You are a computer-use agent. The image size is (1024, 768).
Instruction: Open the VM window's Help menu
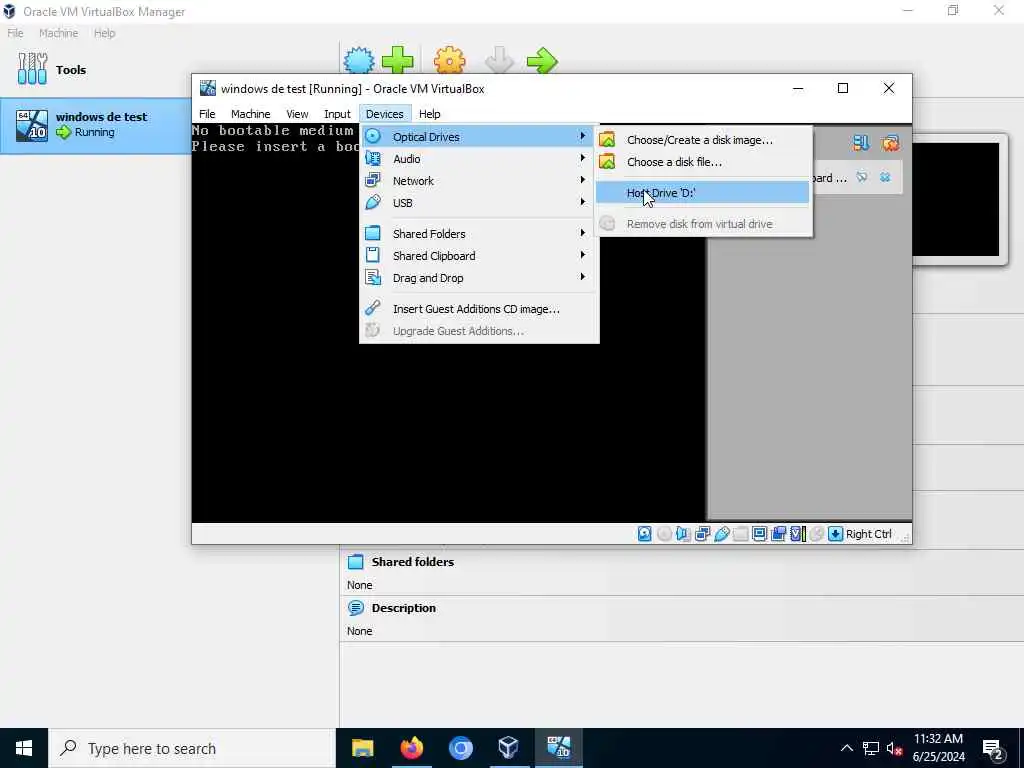pos(429,114)
